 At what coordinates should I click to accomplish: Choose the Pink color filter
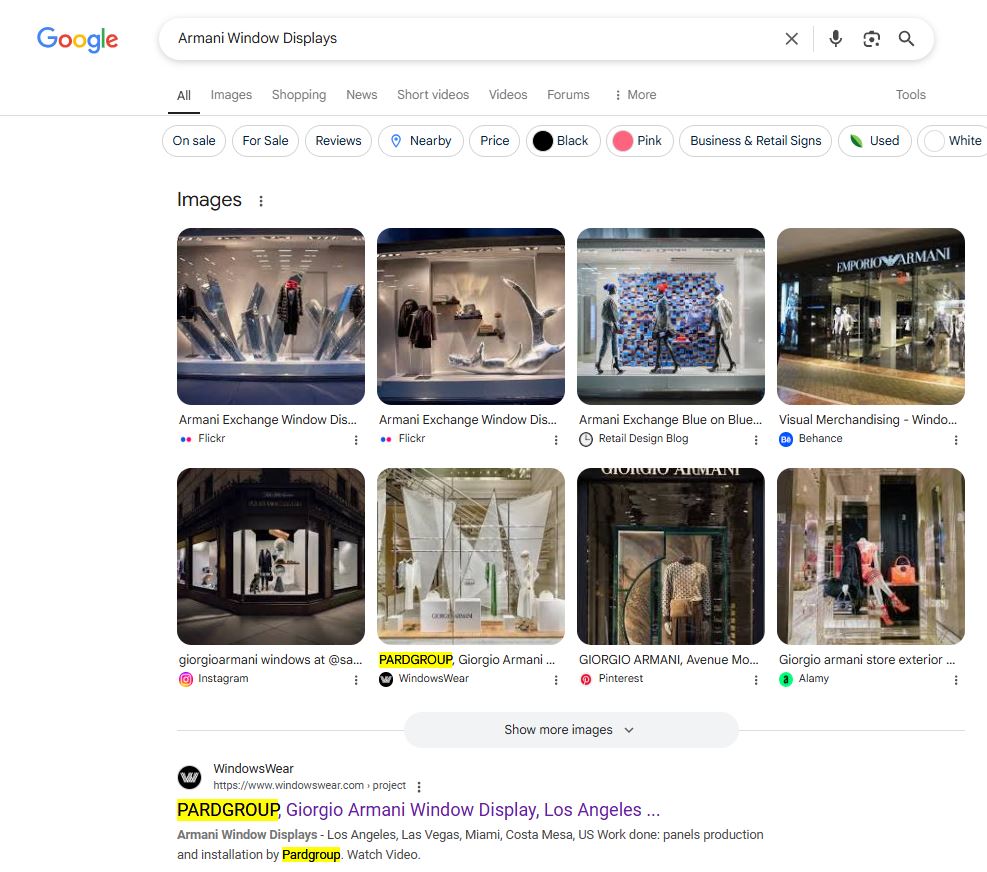point(640,140)
